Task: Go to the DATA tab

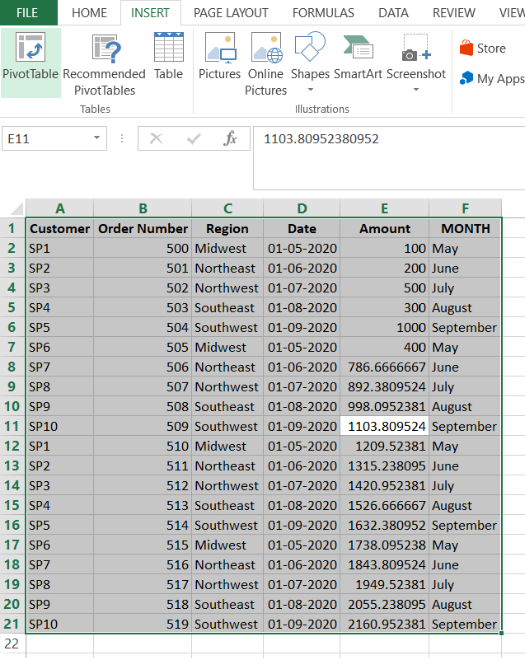Action: click(393, 13)
